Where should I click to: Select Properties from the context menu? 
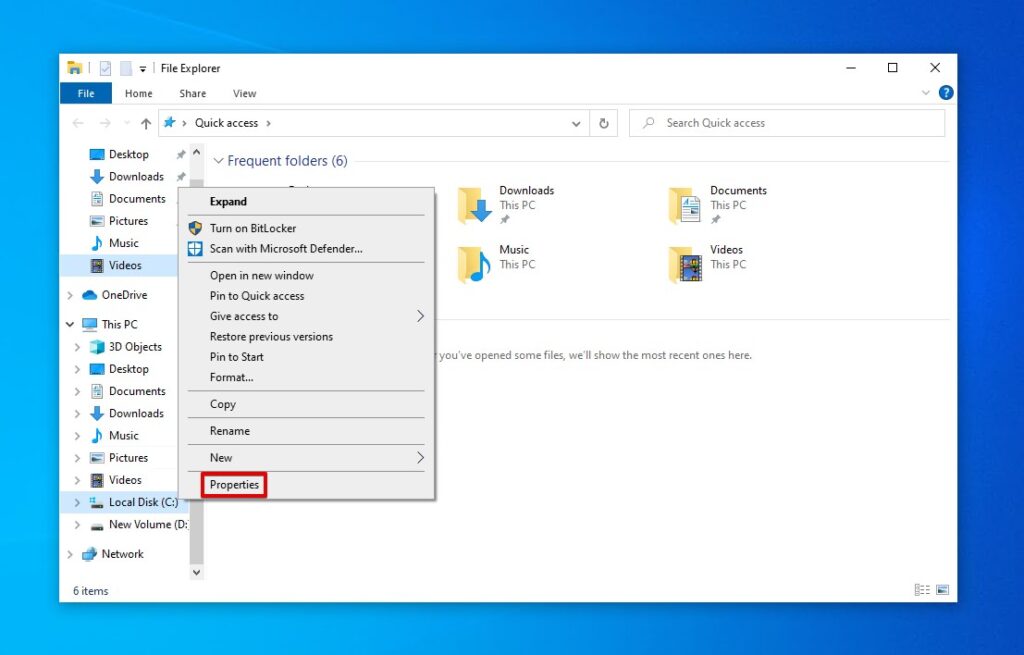234,484
